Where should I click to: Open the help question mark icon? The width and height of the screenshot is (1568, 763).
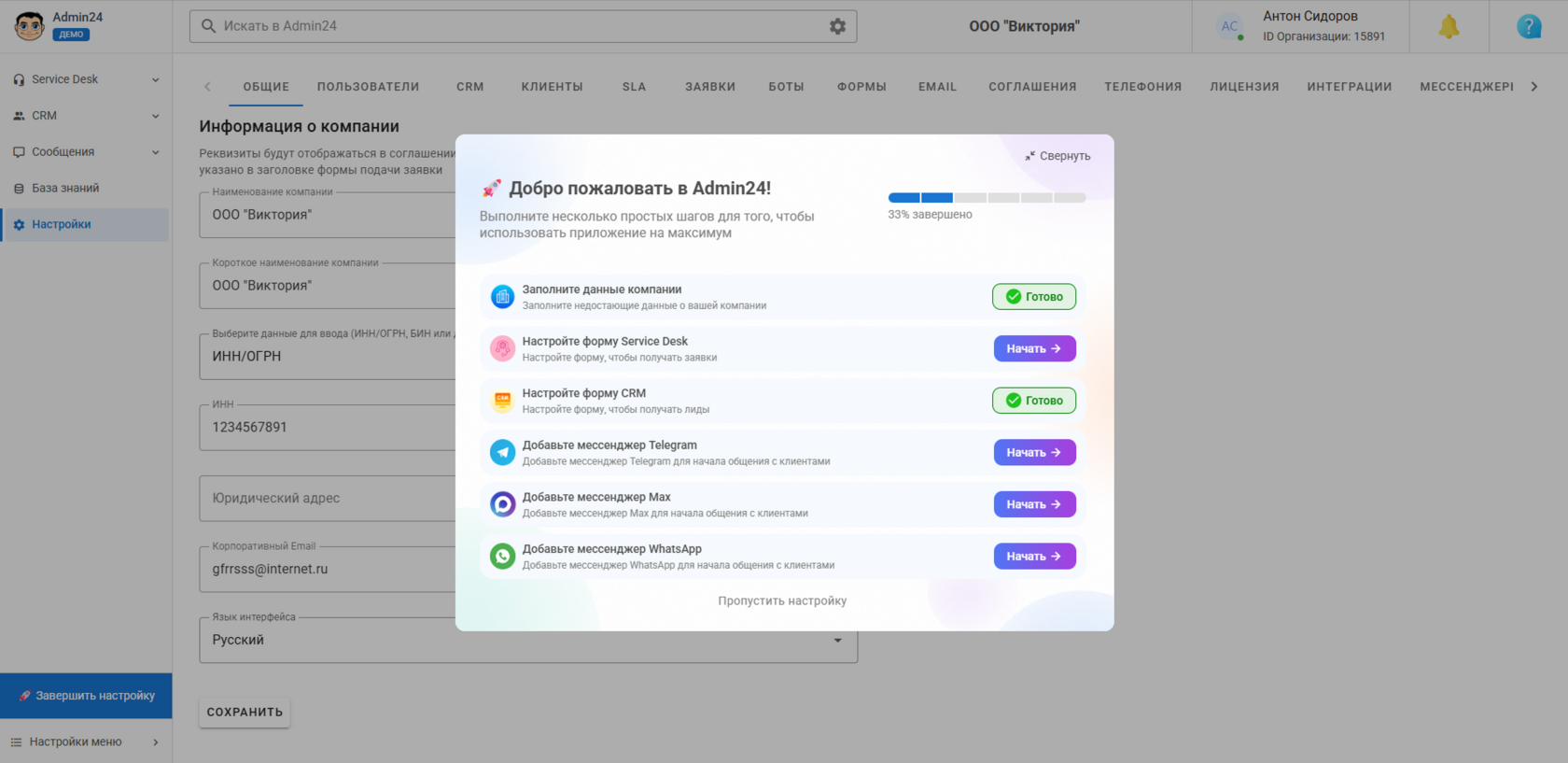coord(1529,27)
